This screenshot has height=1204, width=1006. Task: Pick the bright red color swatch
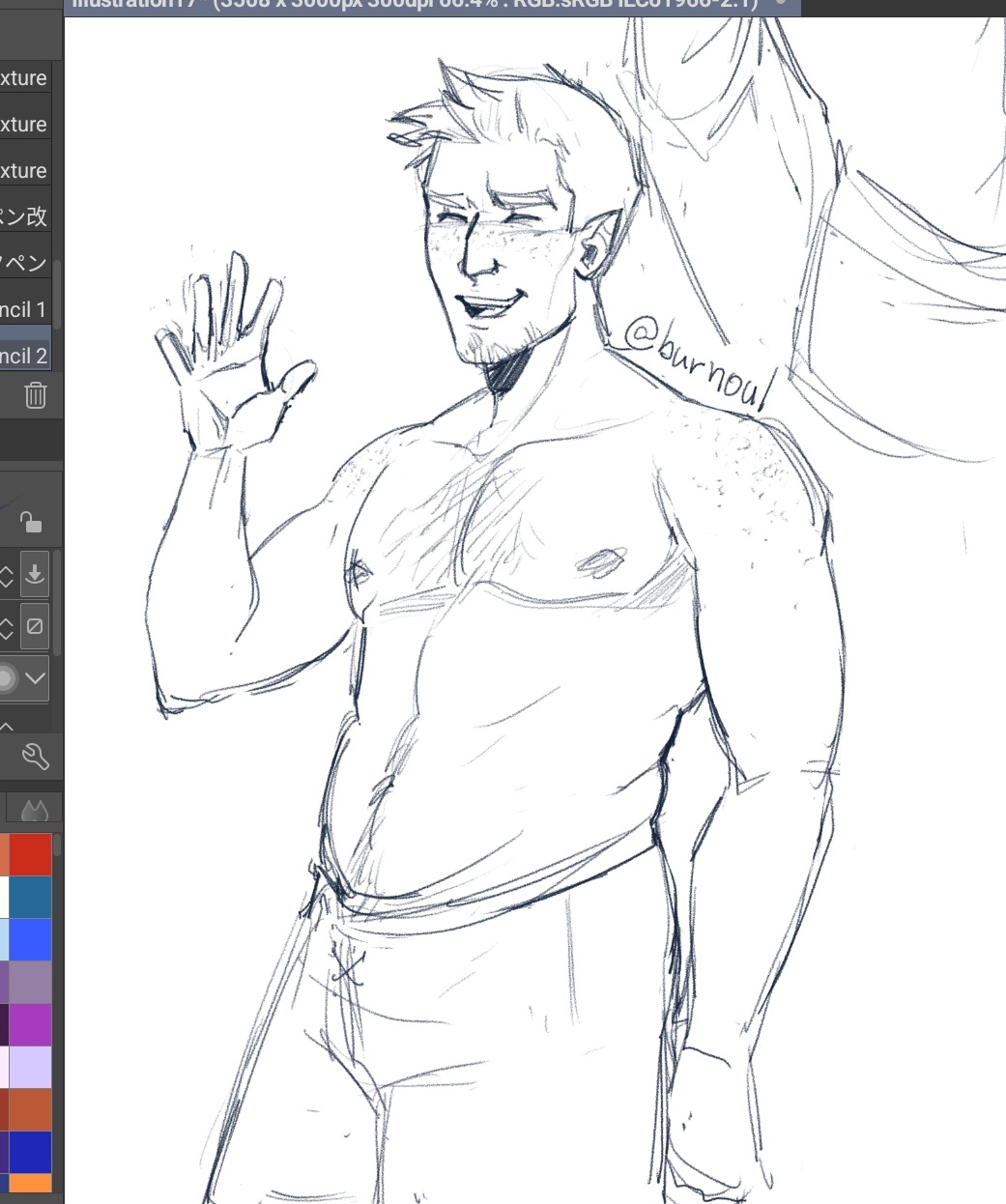point(30,854)
